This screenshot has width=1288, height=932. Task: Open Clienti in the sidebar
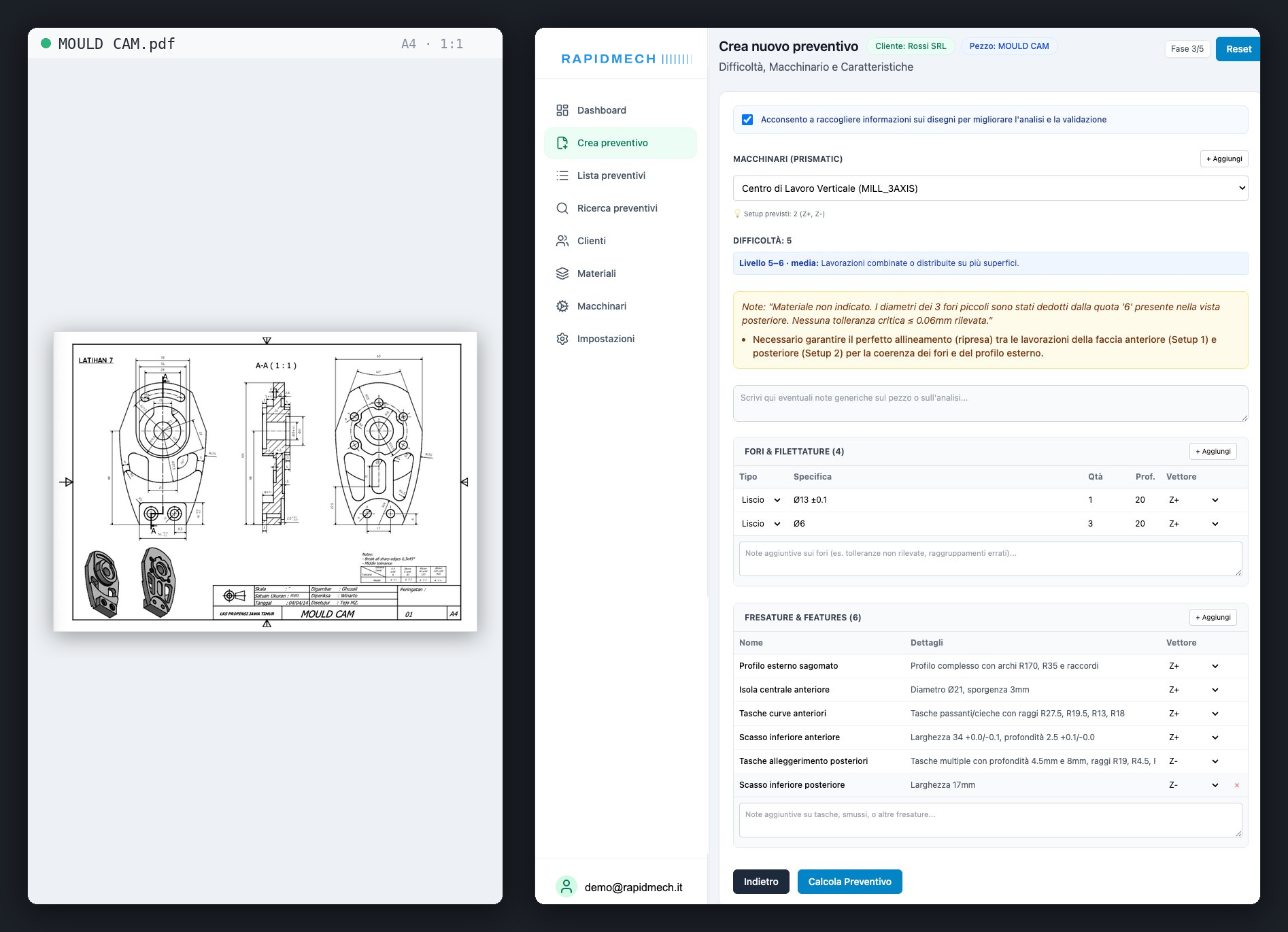(620, 241)
